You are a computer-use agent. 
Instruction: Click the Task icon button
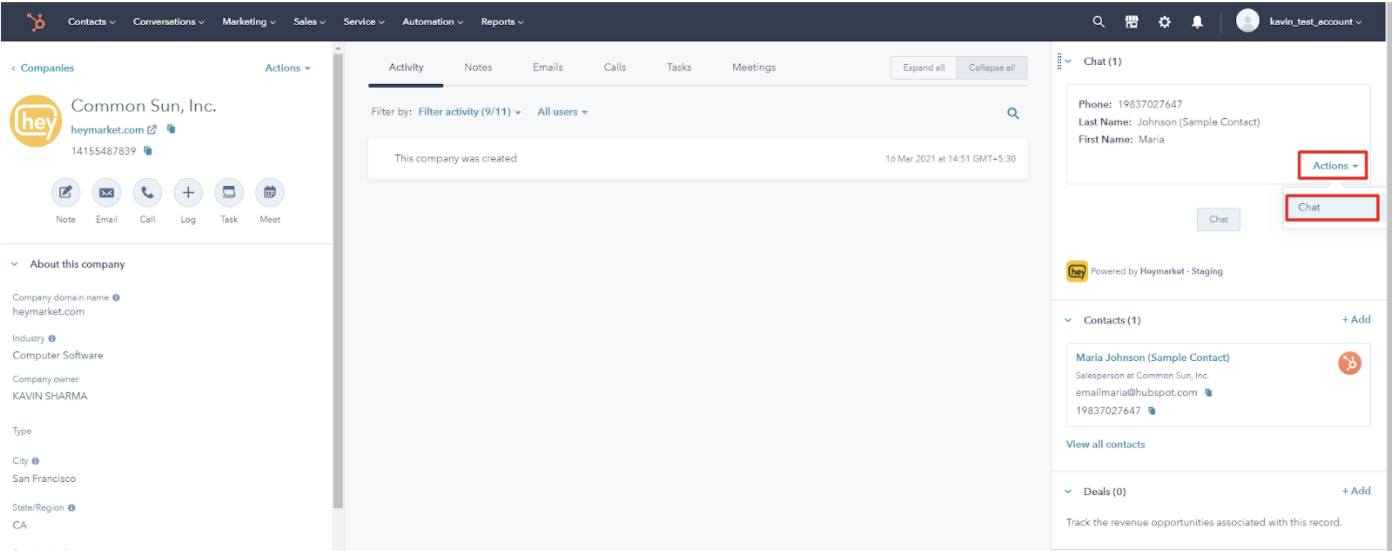point(229,192)
